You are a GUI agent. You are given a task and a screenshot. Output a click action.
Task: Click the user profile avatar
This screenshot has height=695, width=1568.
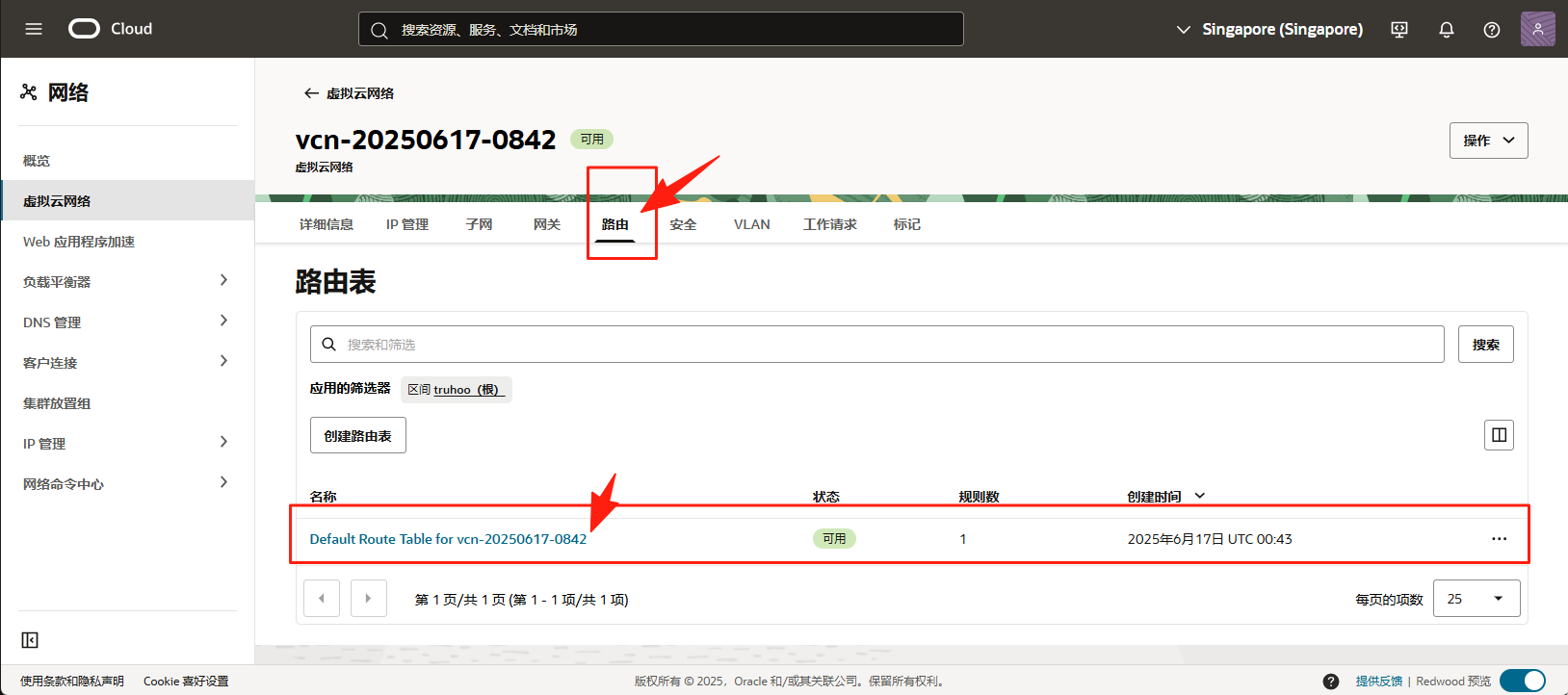click(x=1537, y=29)
